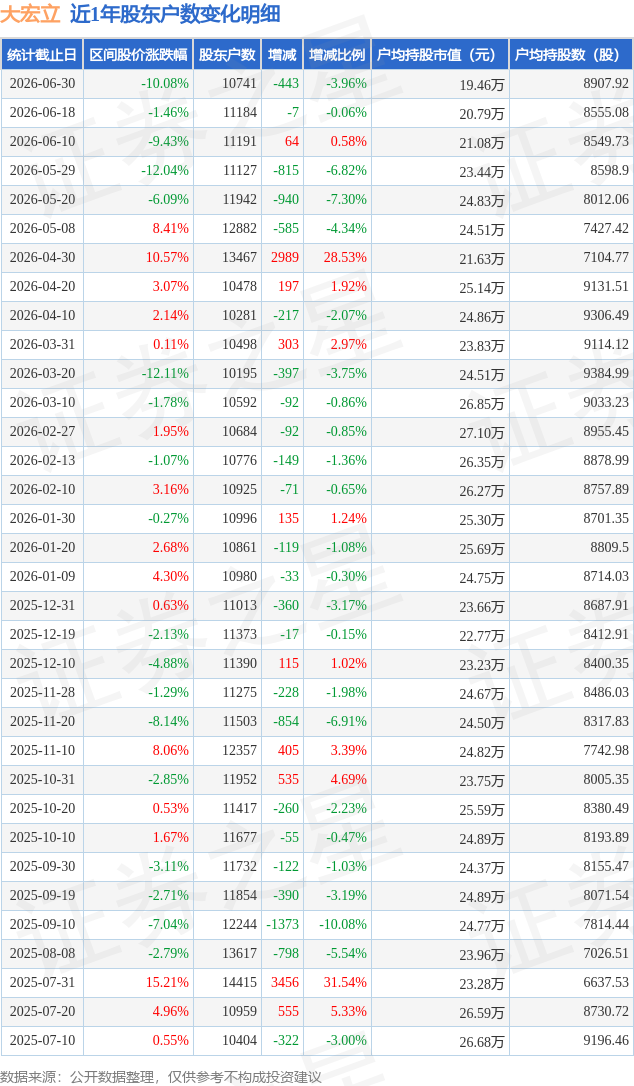
Task: Click the 数据来源 disclaimer footer text
Action: pyautogui.click(x=161, y=1077)
